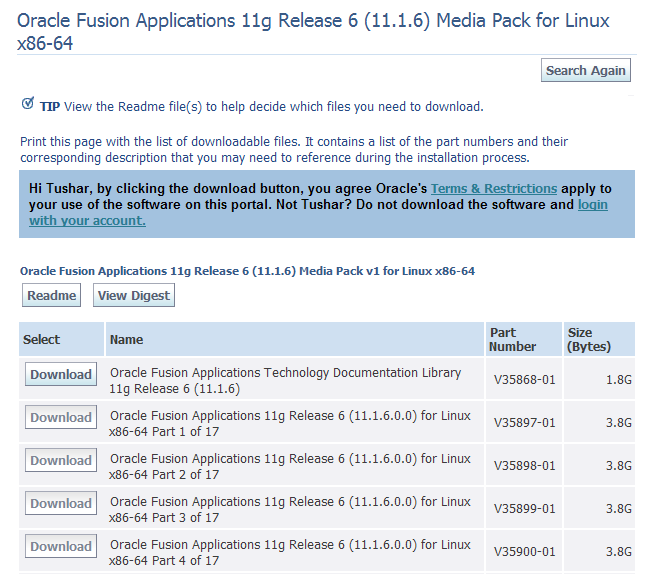
Task: Click the Part 4 of 17 file name
Action: coord(290,553)
